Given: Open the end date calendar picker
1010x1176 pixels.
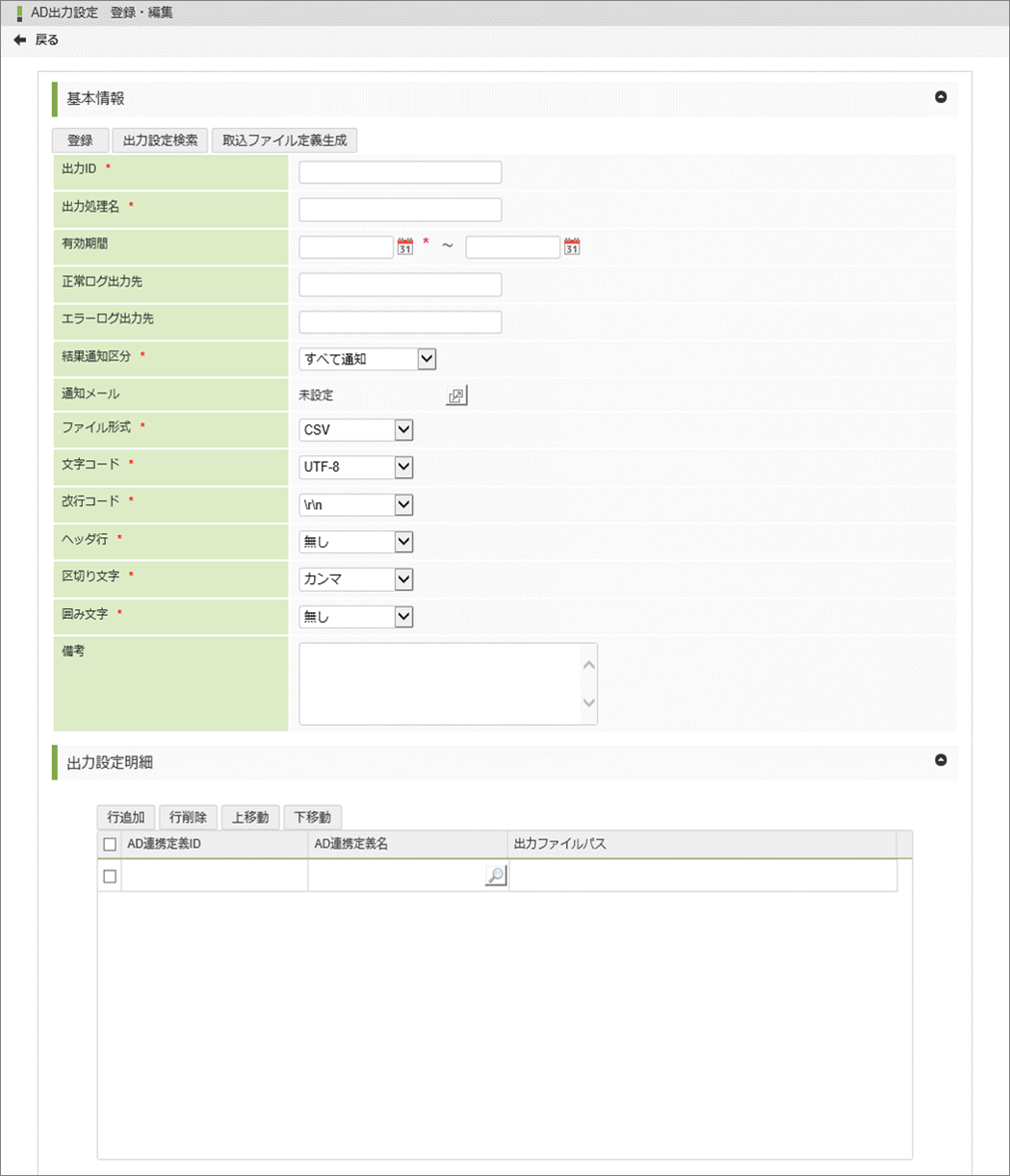Looking at the screenshot, I should click(x=572, y=246).
